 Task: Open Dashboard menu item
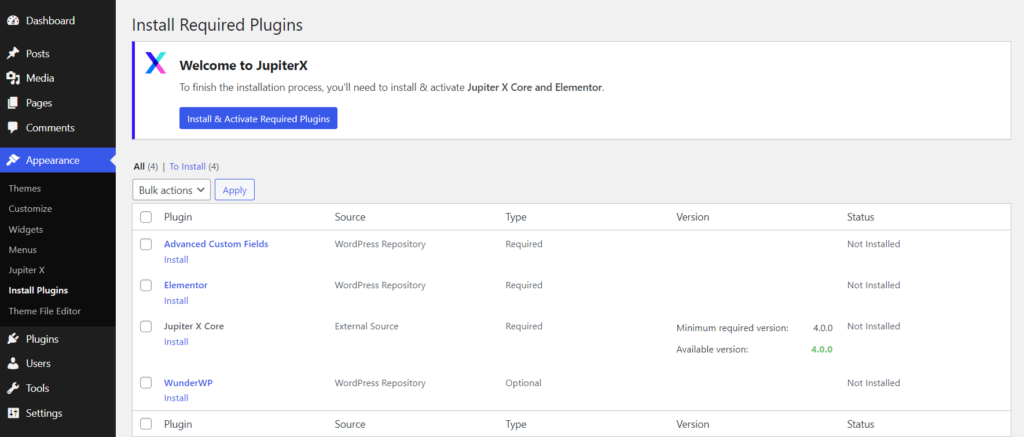[x=50, y=21]
